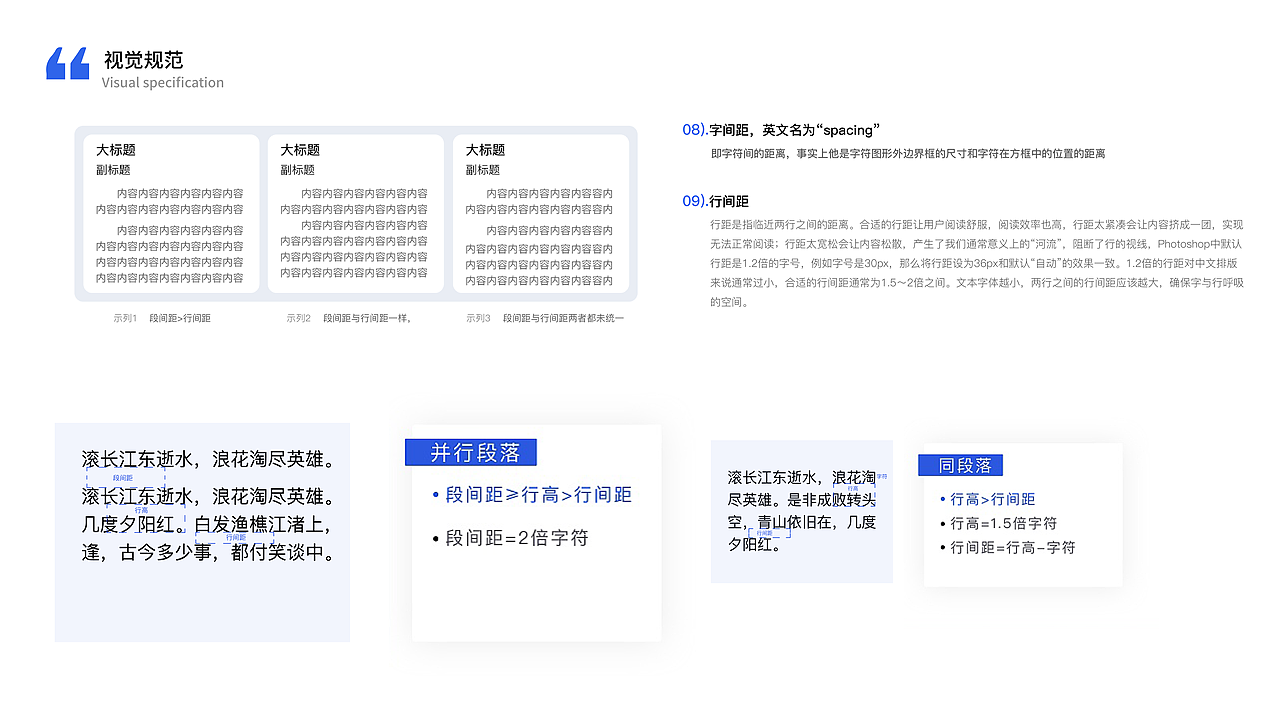Select the 行间距 annotation marker under 白发渔樵江渚上
Viewport: 1280px width, 720px height.
(234, 539)
